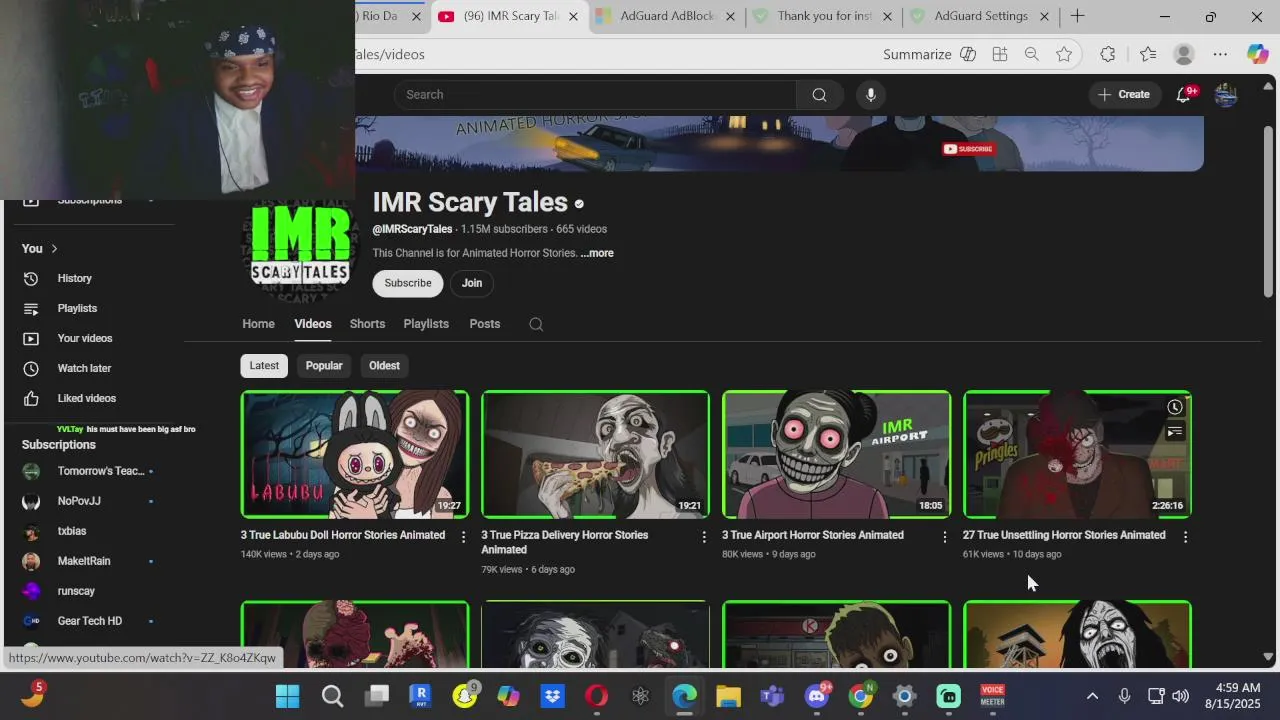Close the IMR Scary Tales browser tab
This screenshot has height=720, width=1280.
tap(573, 16)
